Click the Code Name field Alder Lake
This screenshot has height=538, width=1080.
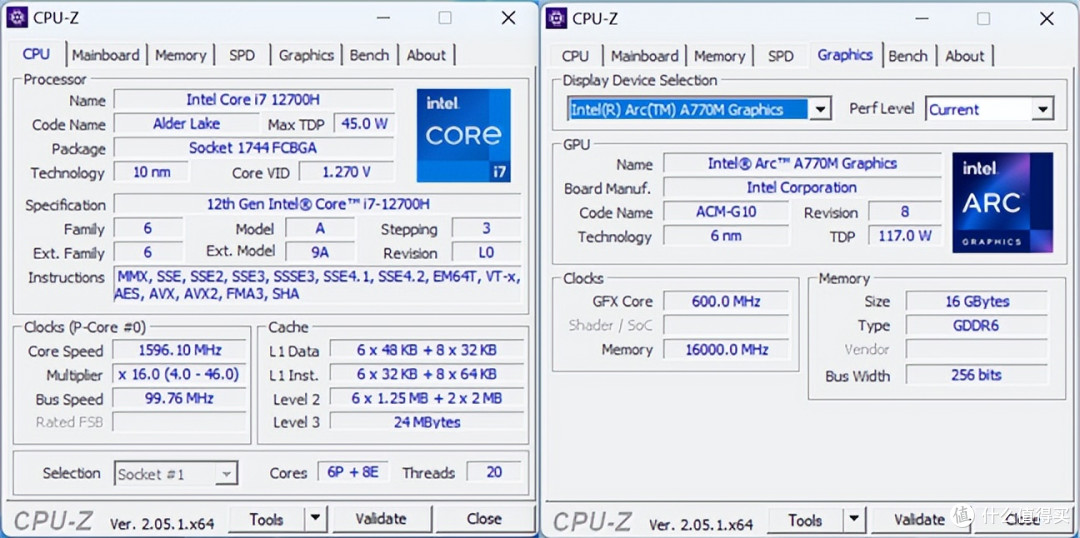pyautogui.click(x=186, y=124)
